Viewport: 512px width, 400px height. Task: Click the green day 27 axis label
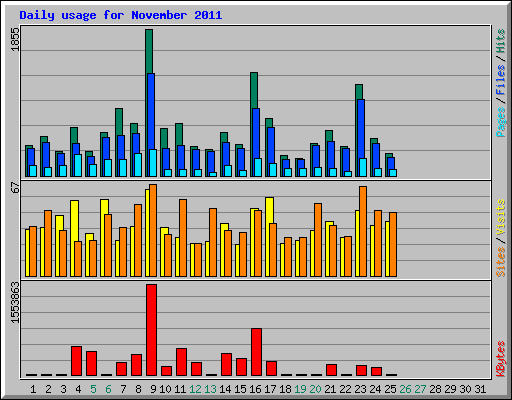pyautogui.click(x=420, y=389)
